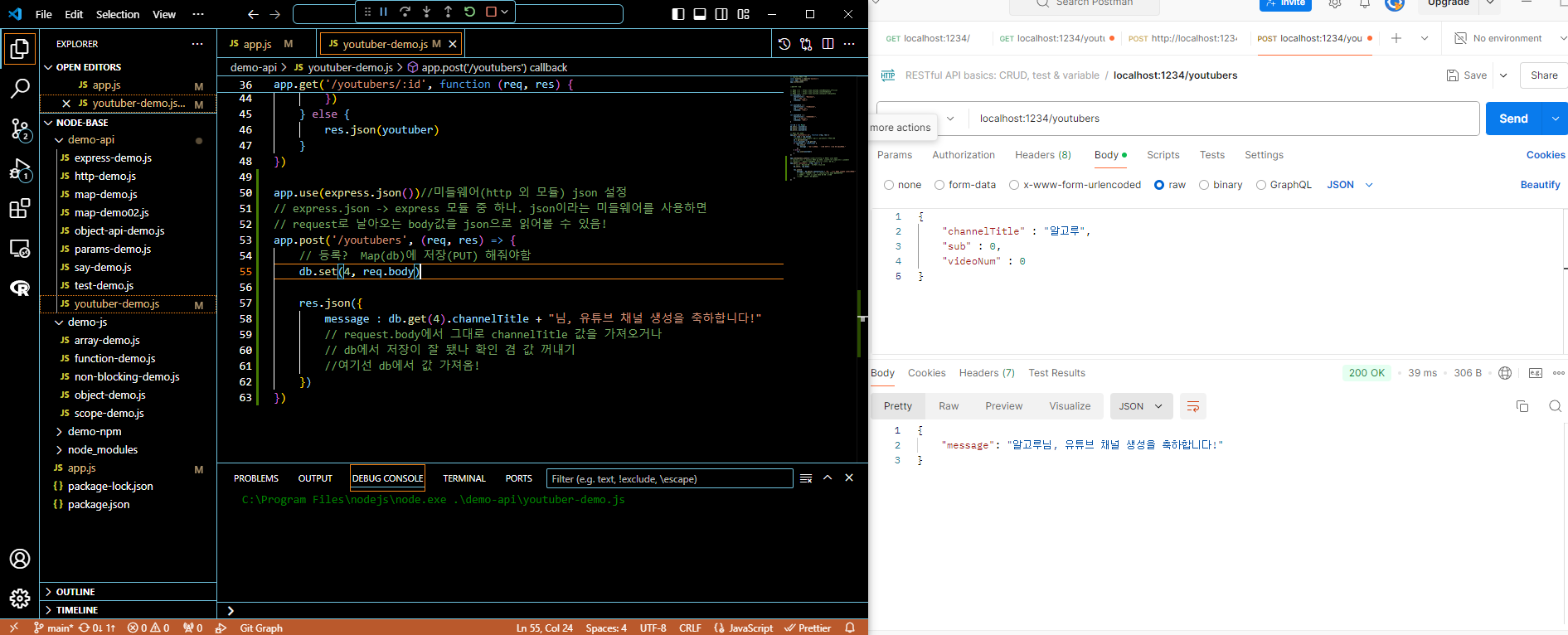Open the Selection menu

coord(118,14)
